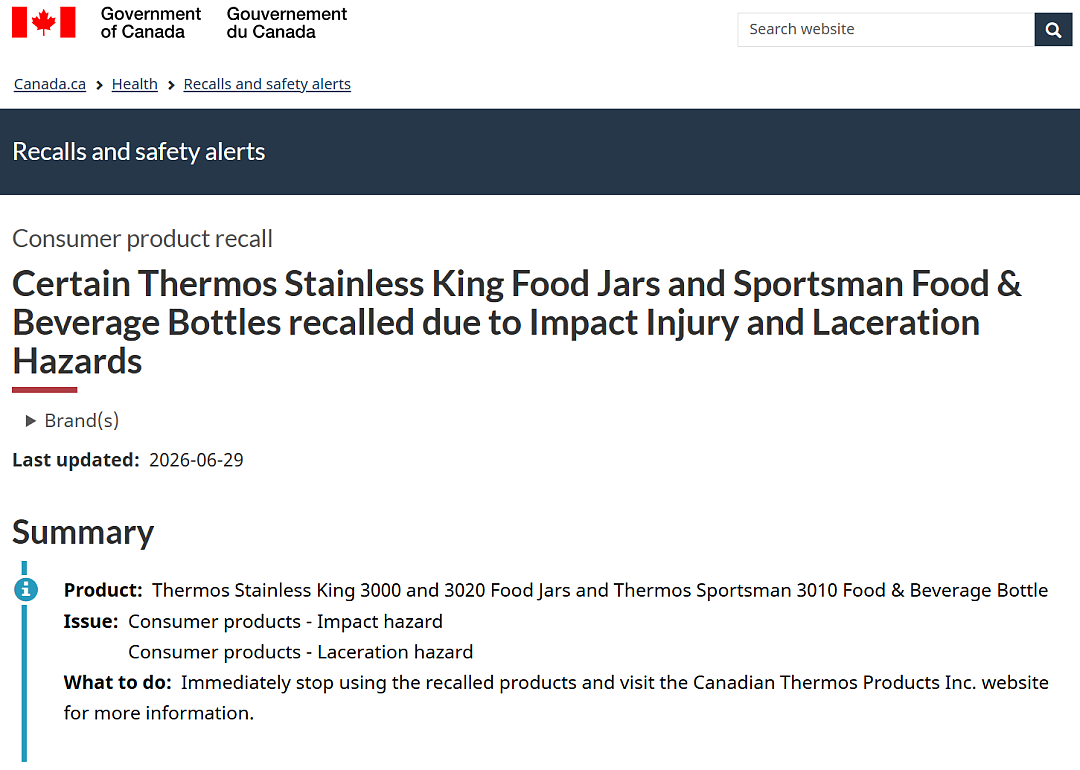The width and height of the screenshot is (1080, 770).
Task: Click the Government of Canada wordmark
Action: (150, 23)
